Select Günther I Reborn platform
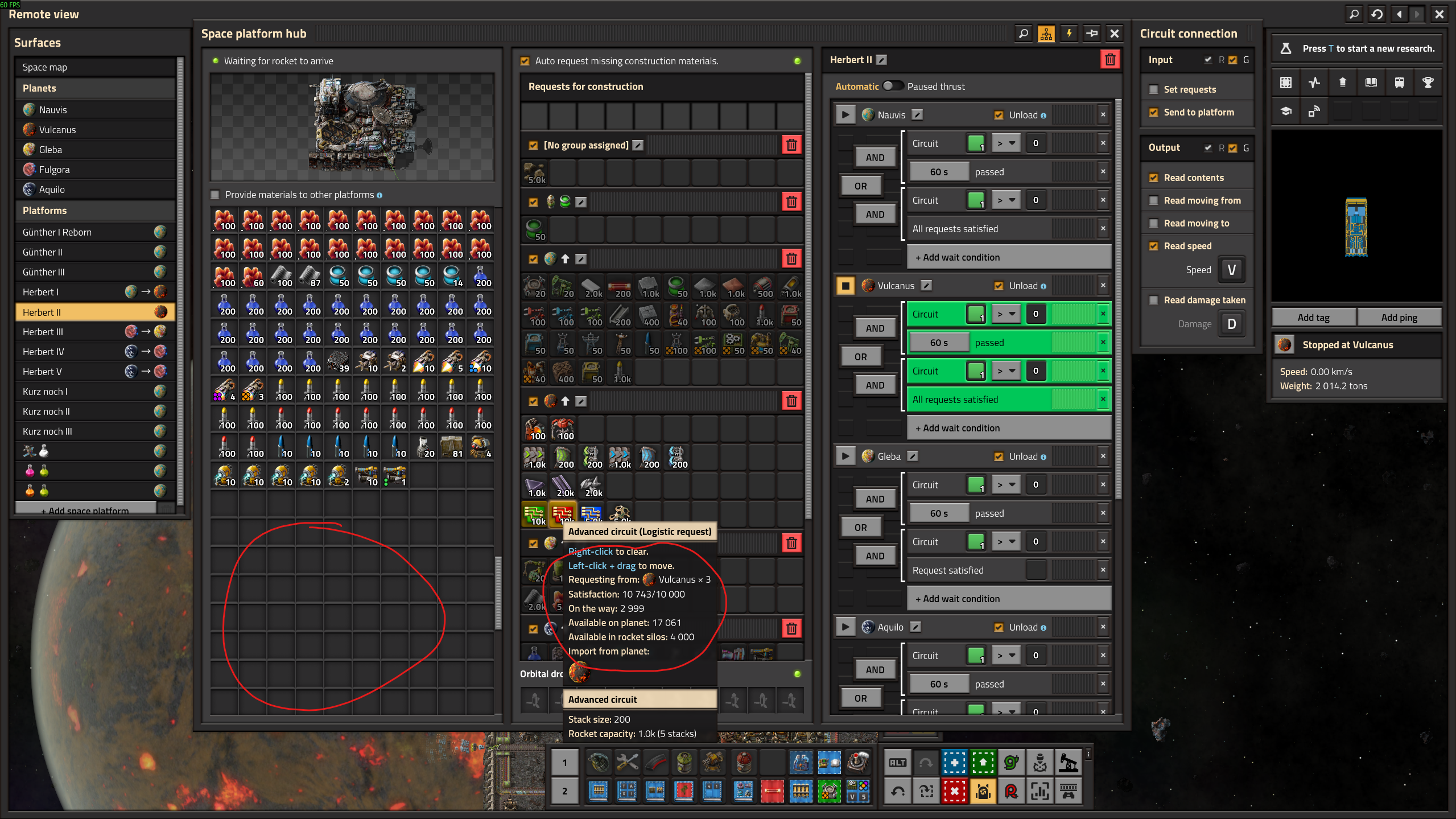The width and height of the screenshot is (1456, 819). point(96,232)
